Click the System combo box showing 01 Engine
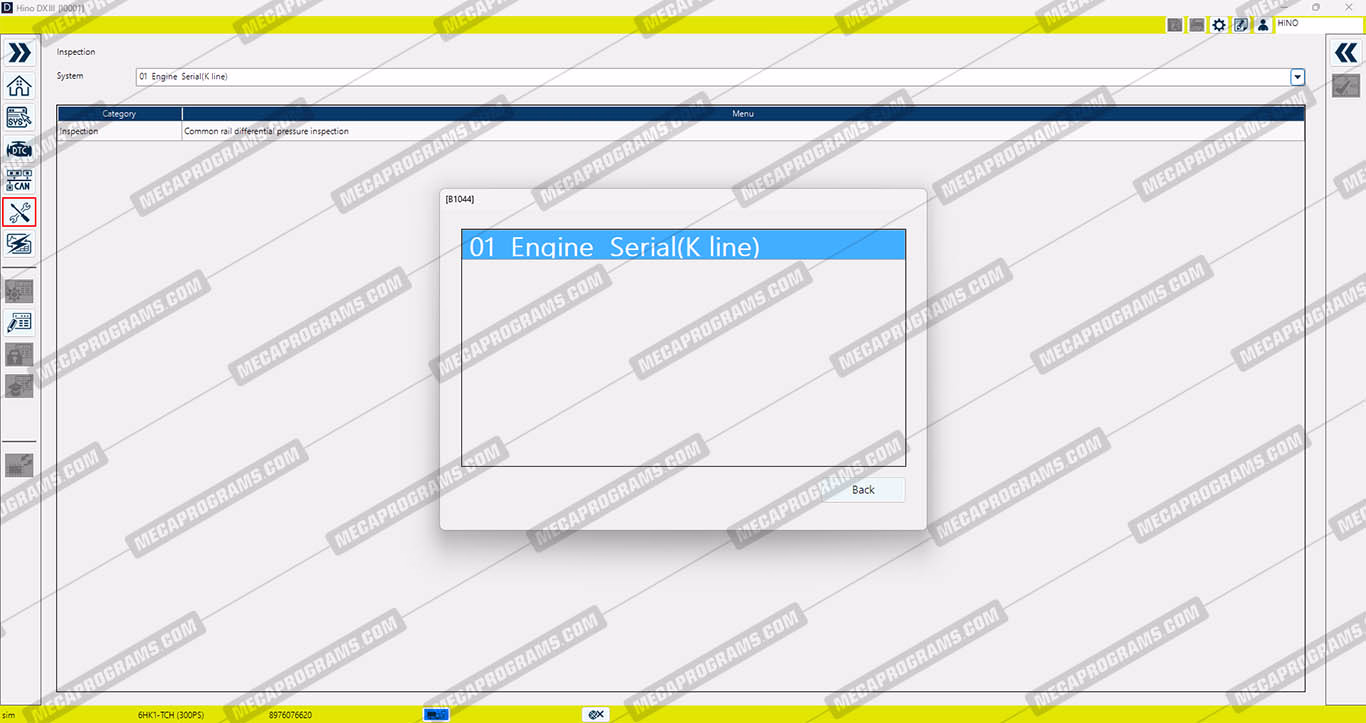 [720, 77]
